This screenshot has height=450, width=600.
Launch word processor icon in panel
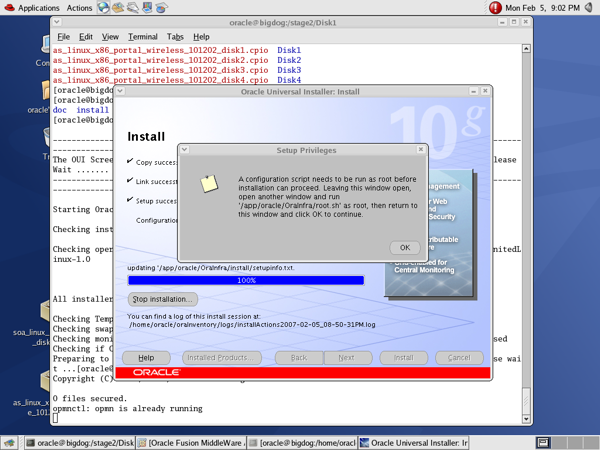(133, 7)
